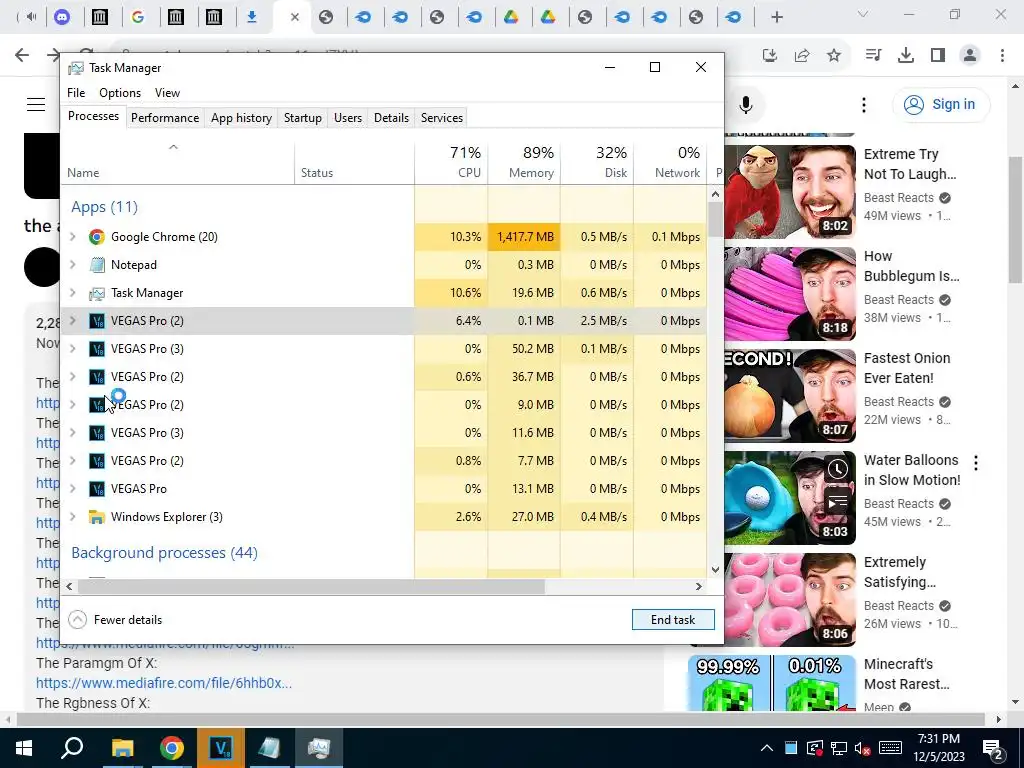Image resolution: width=1024 pixels, height=768 pixels.
Task: Open Chrome downloads icon in toolbar
Action: [906, 56]
